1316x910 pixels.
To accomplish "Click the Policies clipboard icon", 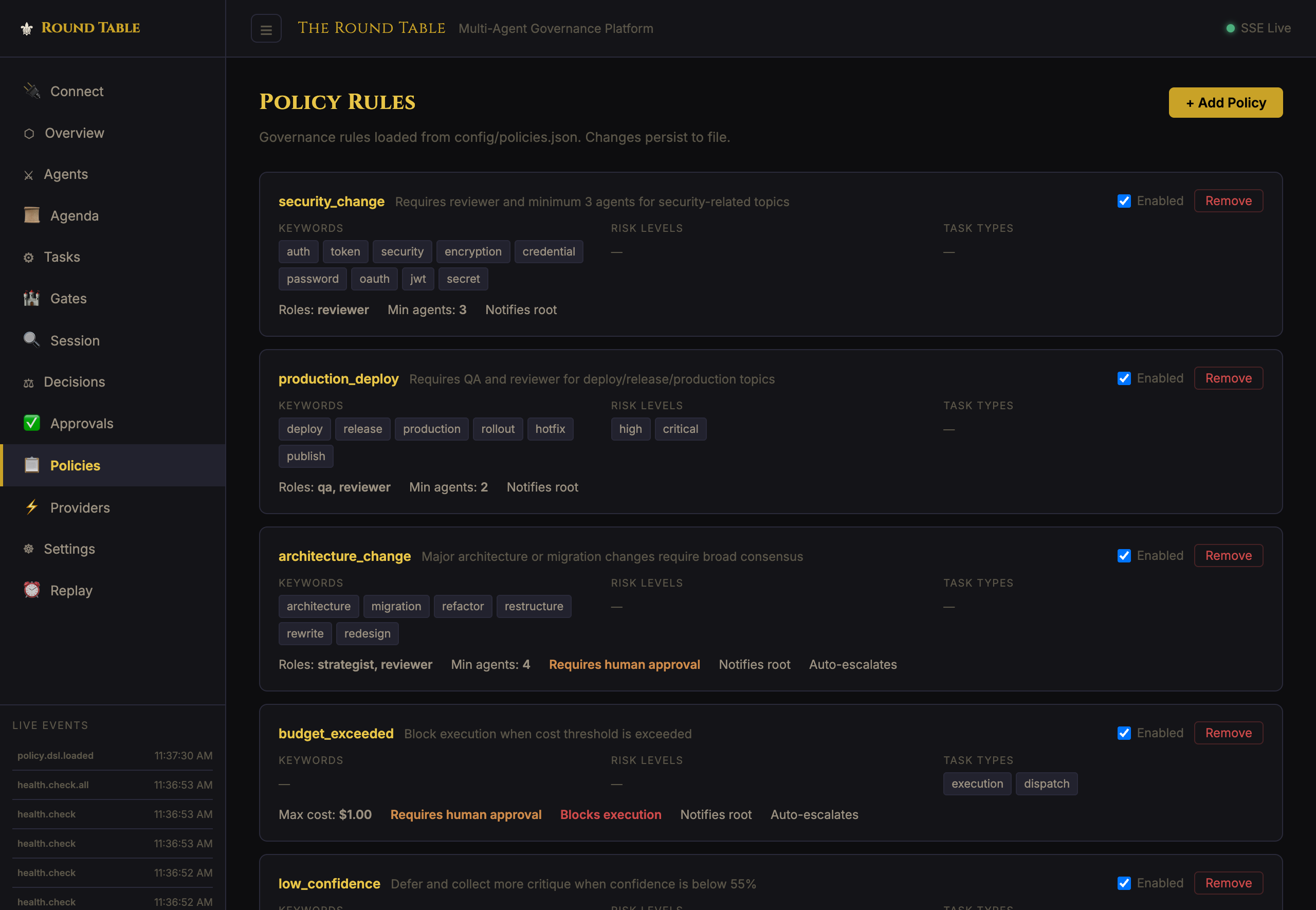I will [x=32, y=465].
